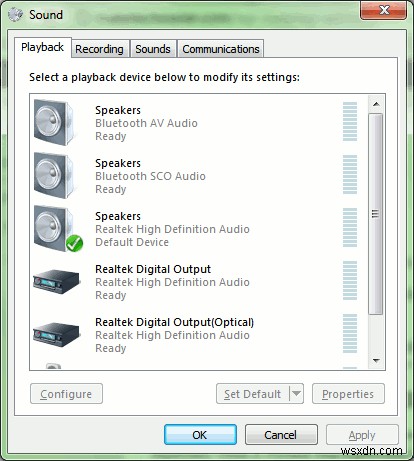Click the Bluetooth AV Audio speaker icon

[54, 122]
